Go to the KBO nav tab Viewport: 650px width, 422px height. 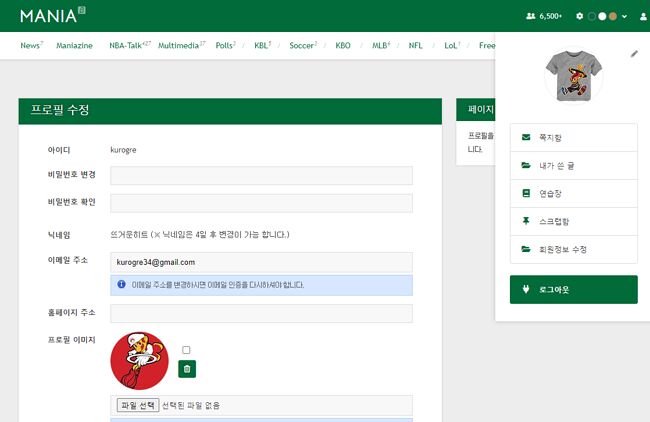point(343,45)
